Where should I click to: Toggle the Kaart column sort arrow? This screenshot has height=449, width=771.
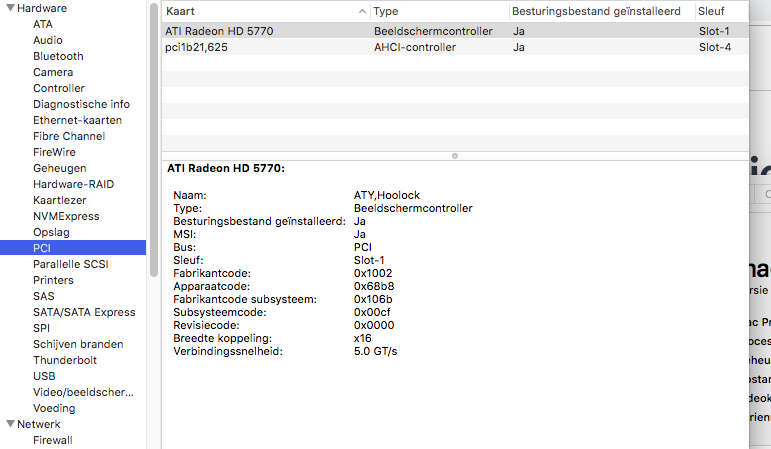pyautogui.click(x=362, y=11)
